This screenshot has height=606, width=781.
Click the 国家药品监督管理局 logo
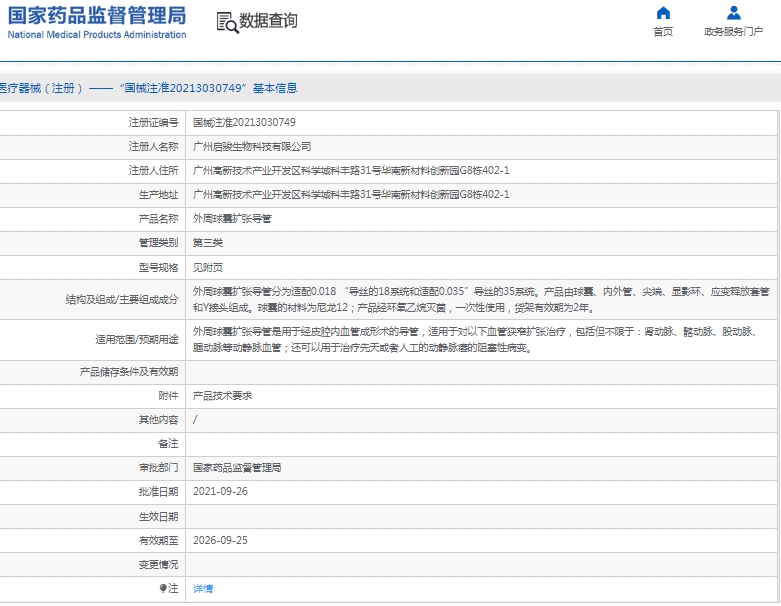coord(97,16)
